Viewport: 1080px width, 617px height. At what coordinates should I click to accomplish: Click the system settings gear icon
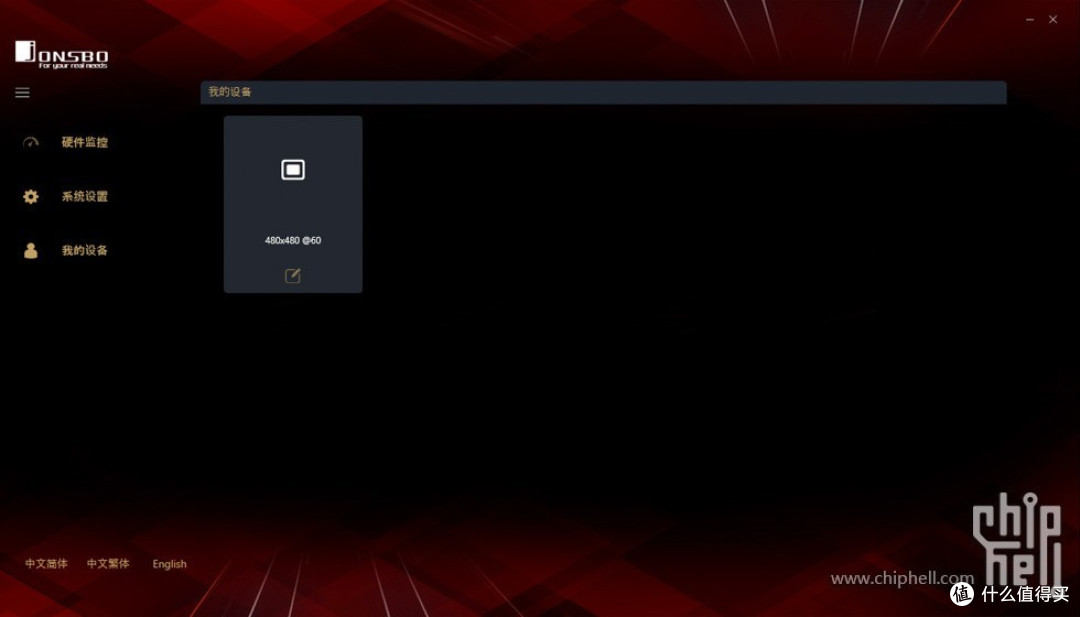coord(31,197)
